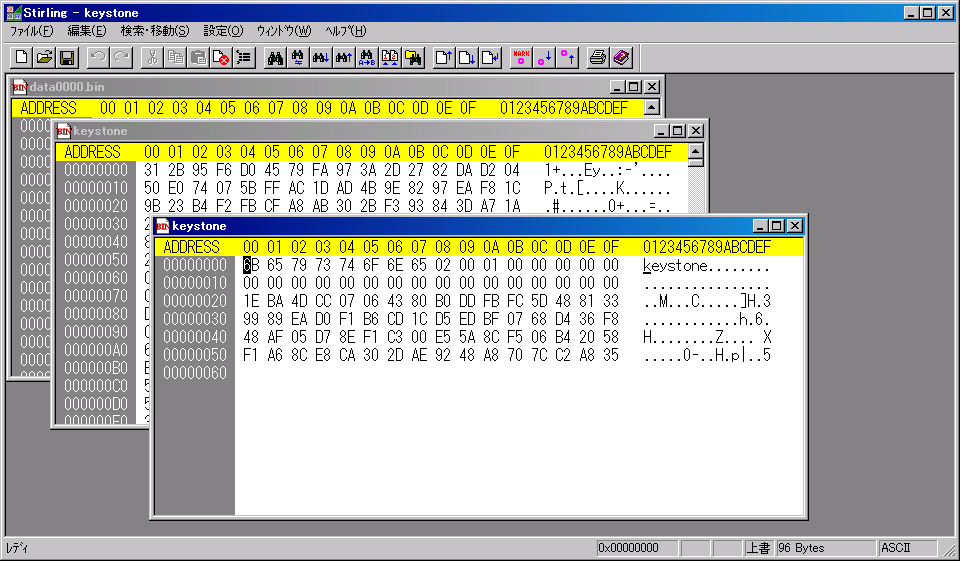Image resolution: width=960 pixels, height=561 pixels.
Task: Click the binoculars search-options icon
Action: 298,58
